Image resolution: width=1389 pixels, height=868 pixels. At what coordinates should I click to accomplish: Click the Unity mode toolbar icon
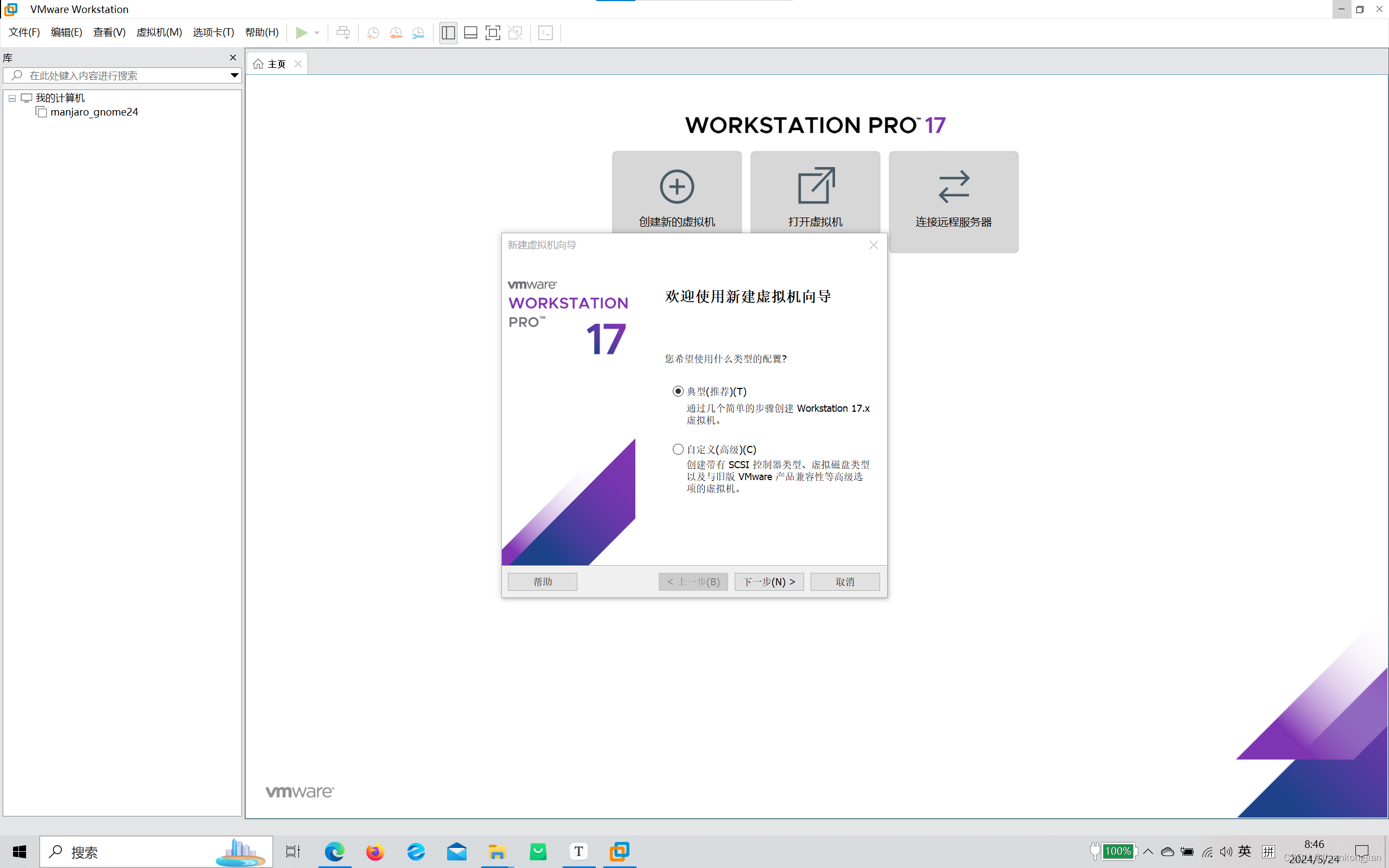pyautogui.click(x=515, y=33)
